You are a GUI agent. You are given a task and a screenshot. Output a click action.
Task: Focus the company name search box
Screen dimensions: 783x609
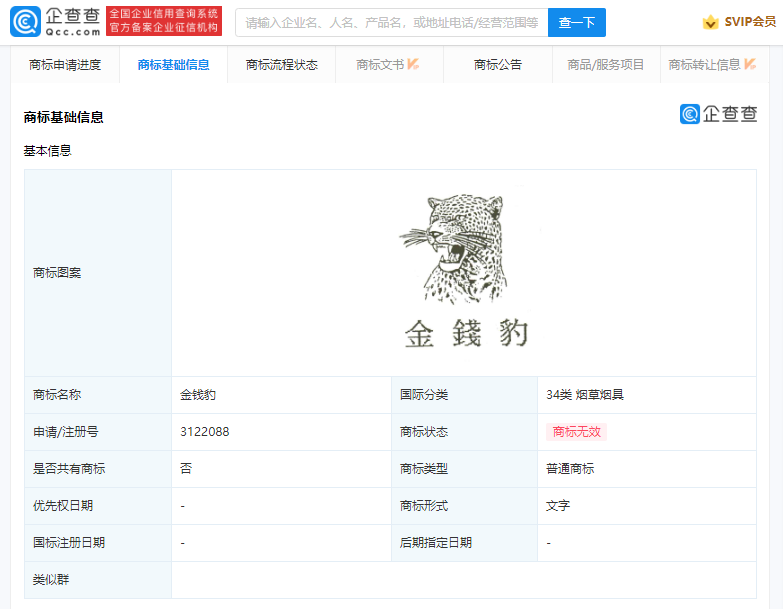tap(392, 22)
